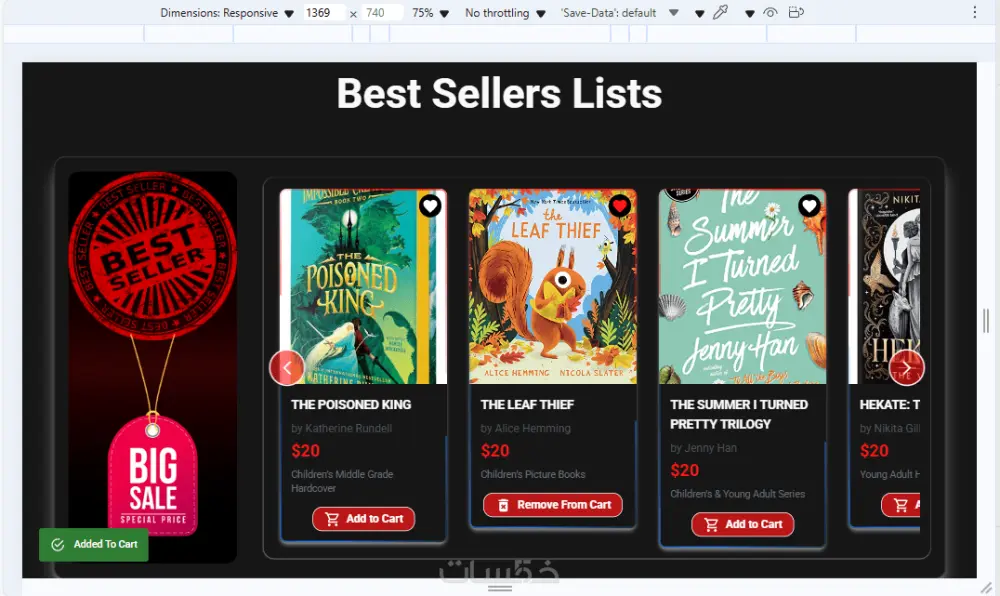This screenshot has width=1000, height=596.
Task: Open the three-dot more options menu
Action: 975,13
